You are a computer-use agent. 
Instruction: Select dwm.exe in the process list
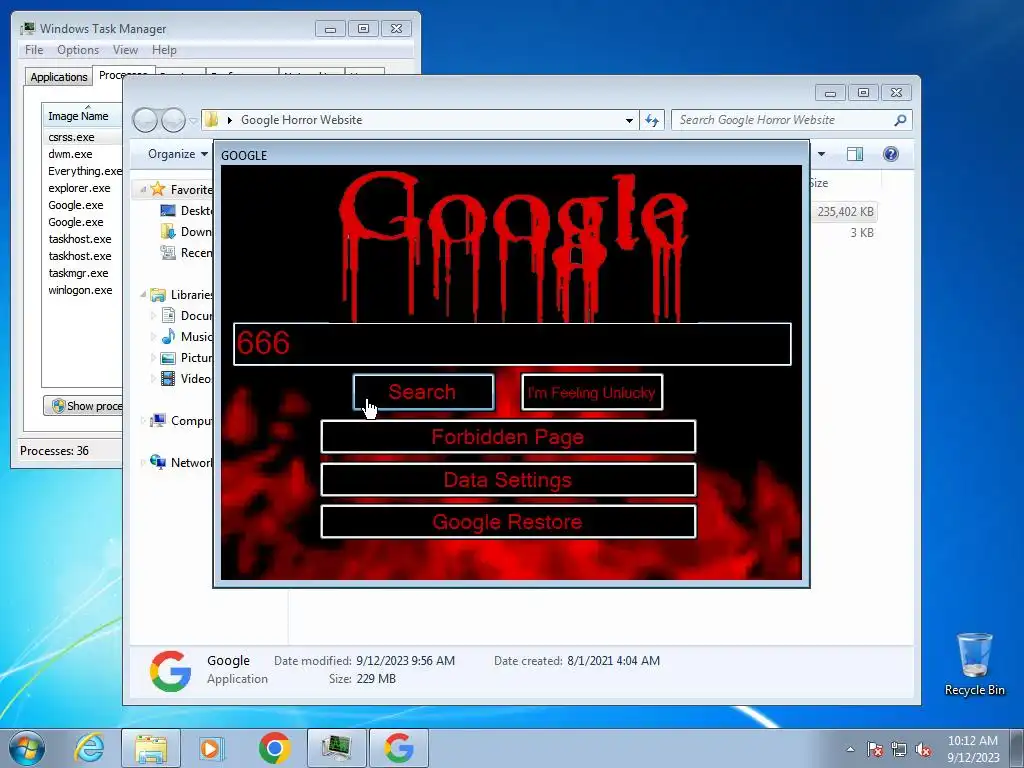coord(70,154)
